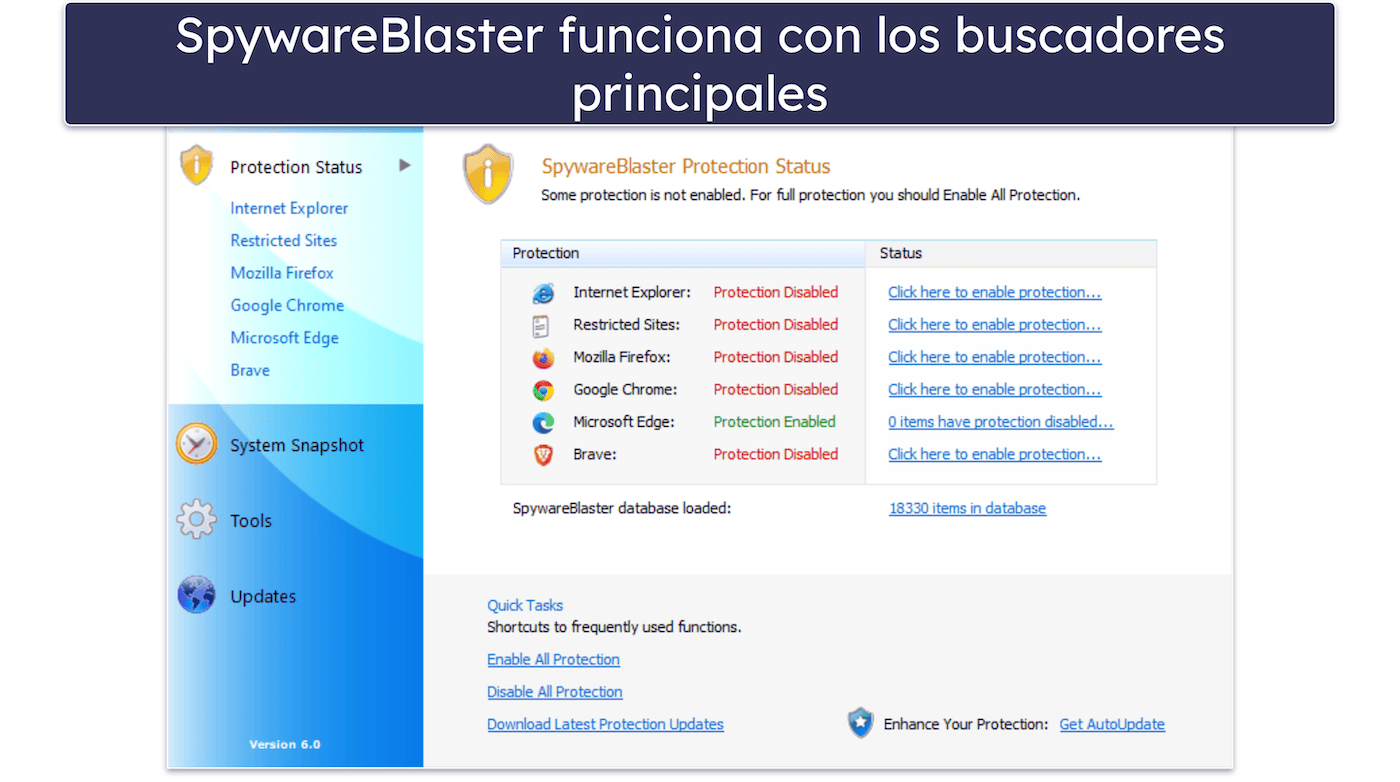Open the Tools section
The width and height of the screenshot is (1400, 782).
(x=251, y=520)
